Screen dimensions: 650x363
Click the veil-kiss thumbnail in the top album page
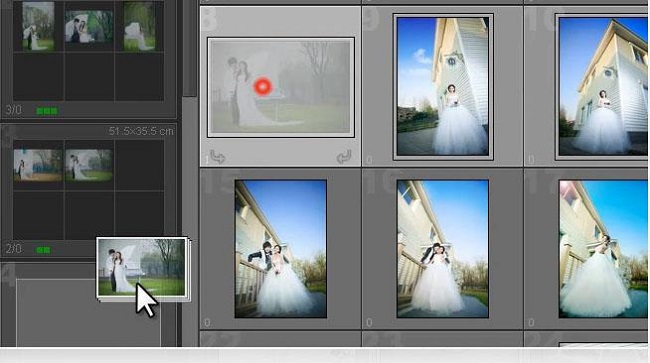[89, 27]
